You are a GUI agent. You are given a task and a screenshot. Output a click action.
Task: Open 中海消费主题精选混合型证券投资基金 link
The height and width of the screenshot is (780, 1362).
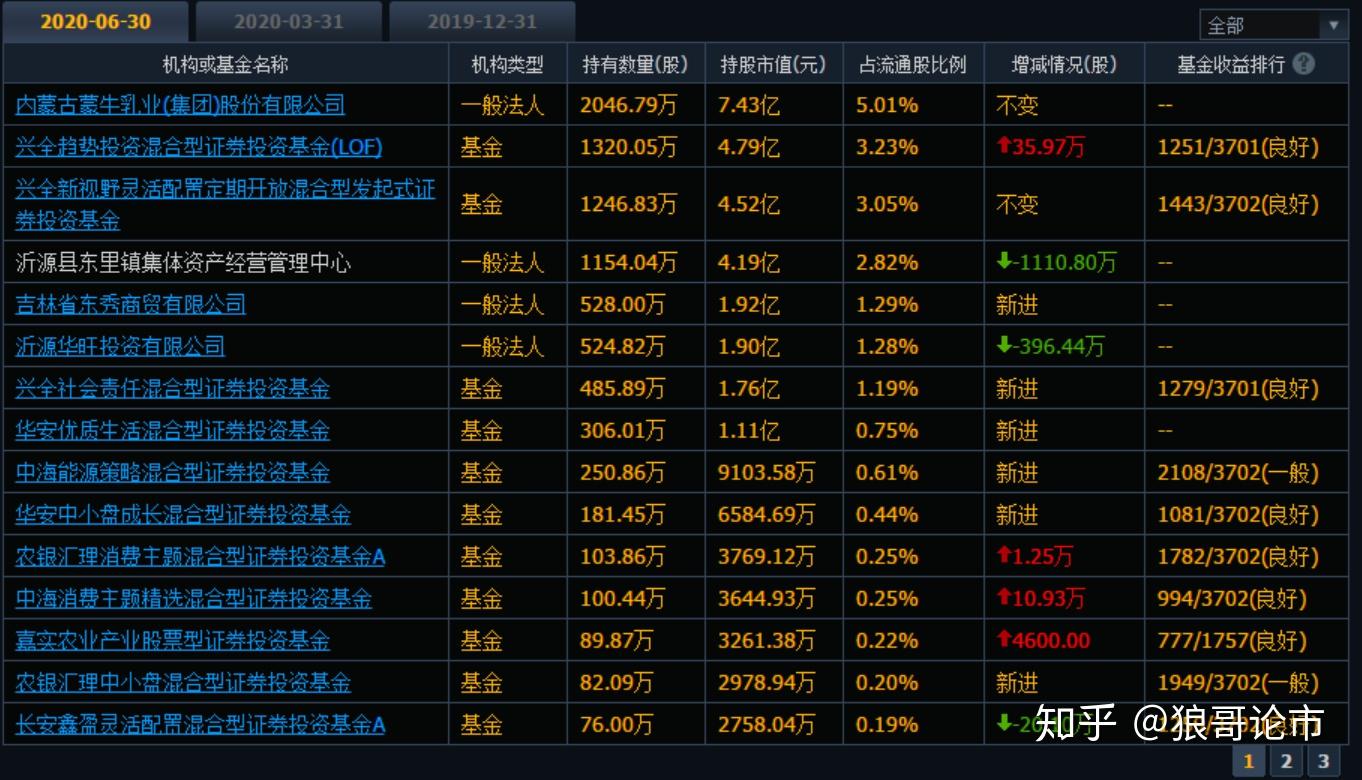193,598
